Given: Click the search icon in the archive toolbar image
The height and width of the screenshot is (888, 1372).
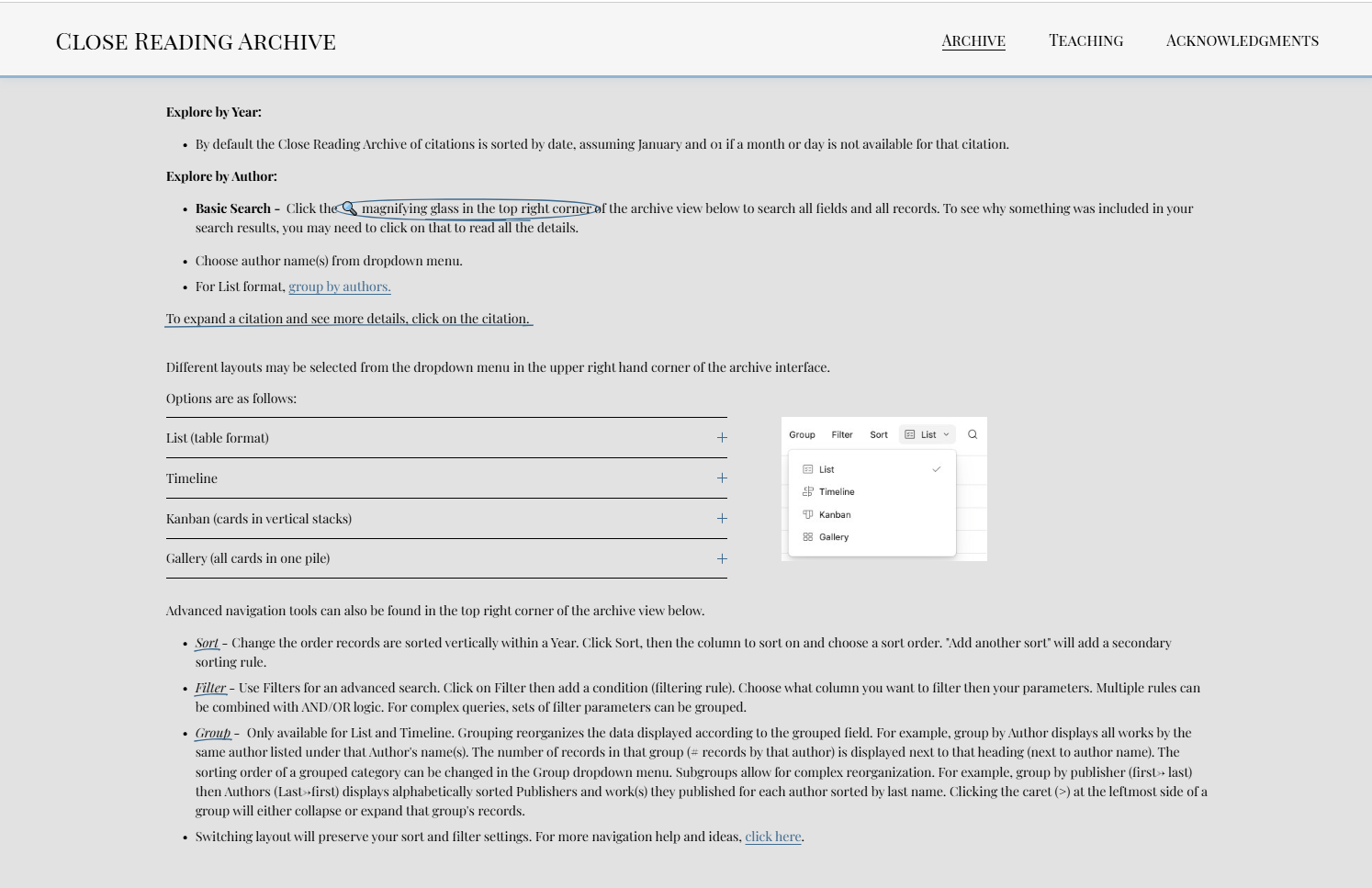Looking at the screenshot, I should [973, 434].
